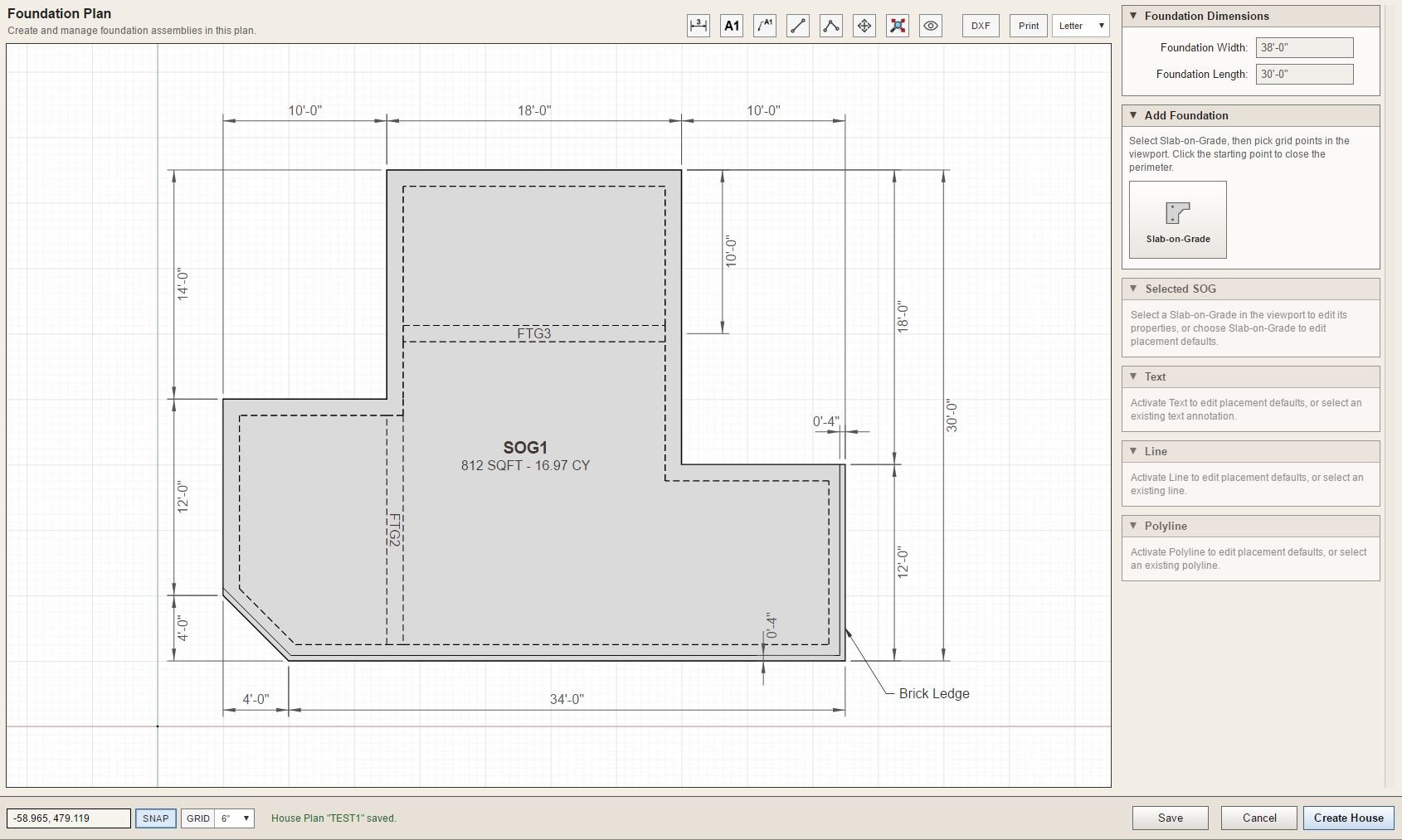Export the plan with DXF button
This screenshot has width=1402, height=840.
pyautogui.click(x=981, y=26)
